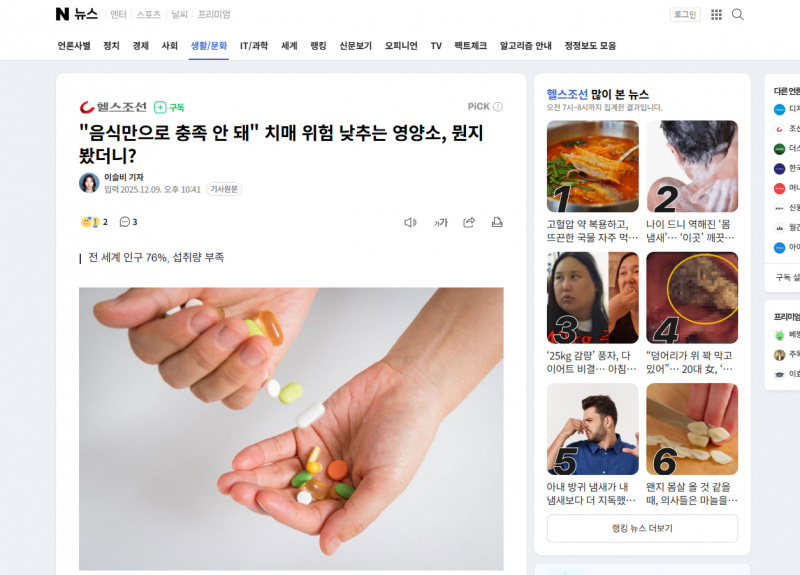The image size is (800, 575).
Task: Click the text-to-speech speaker icon
Action: tap(411, 222)
